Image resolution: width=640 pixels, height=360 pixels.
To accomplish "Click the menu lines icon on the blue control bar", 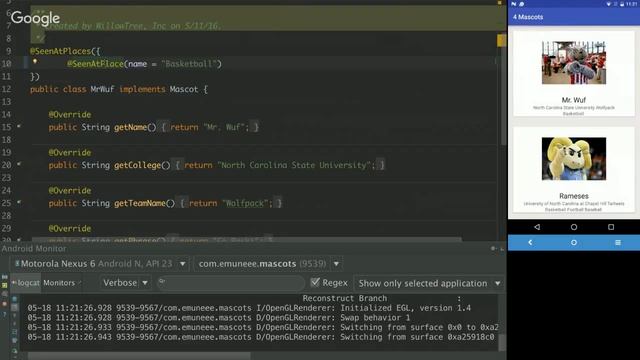I will 618,242.
